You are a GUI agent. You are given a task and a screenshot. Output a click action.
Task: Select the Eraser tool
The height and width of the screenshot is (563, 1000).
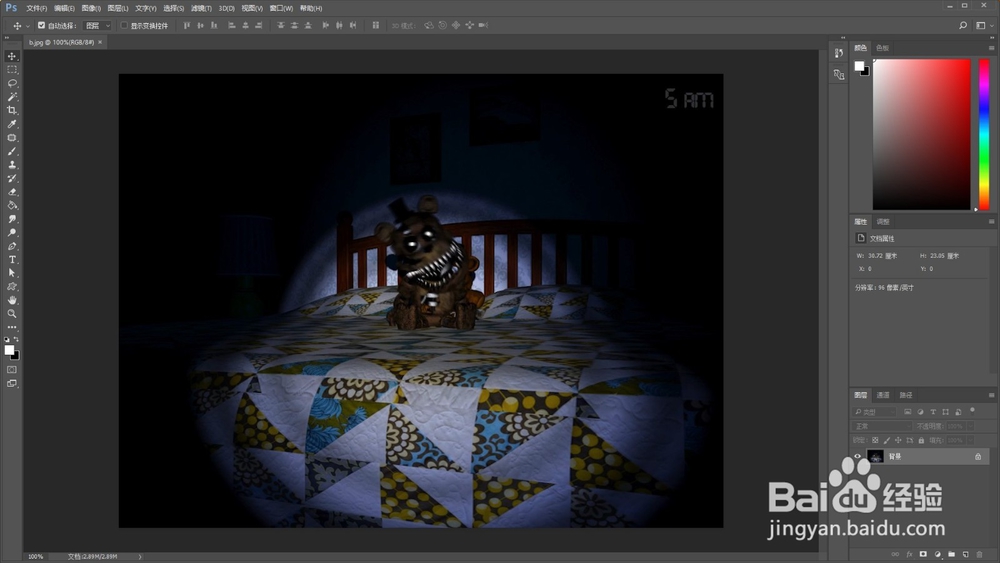pyautogui.click(x=11, y=192)
